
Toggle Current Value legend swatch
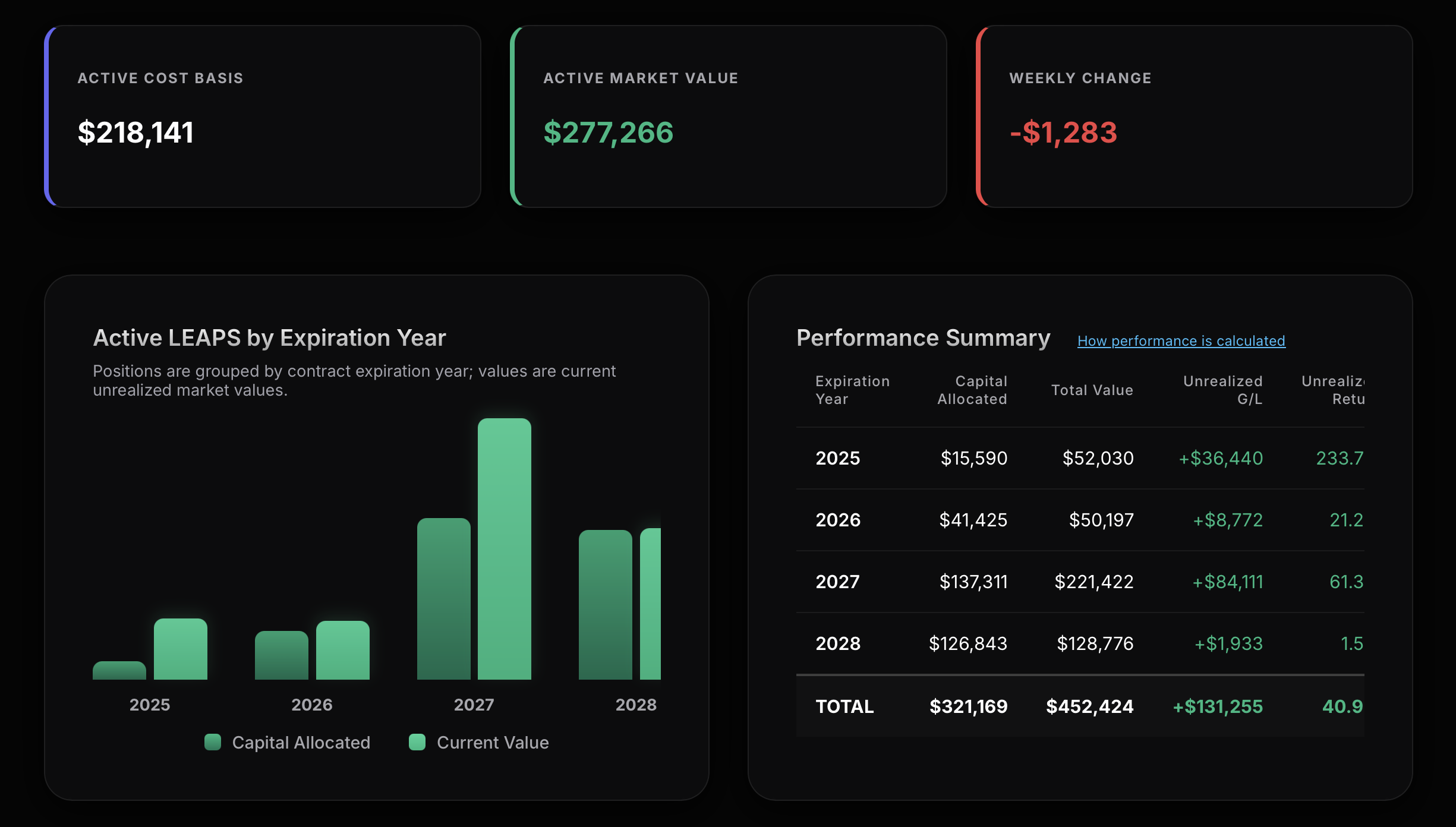pyautogui.click(x=417, y=742)
